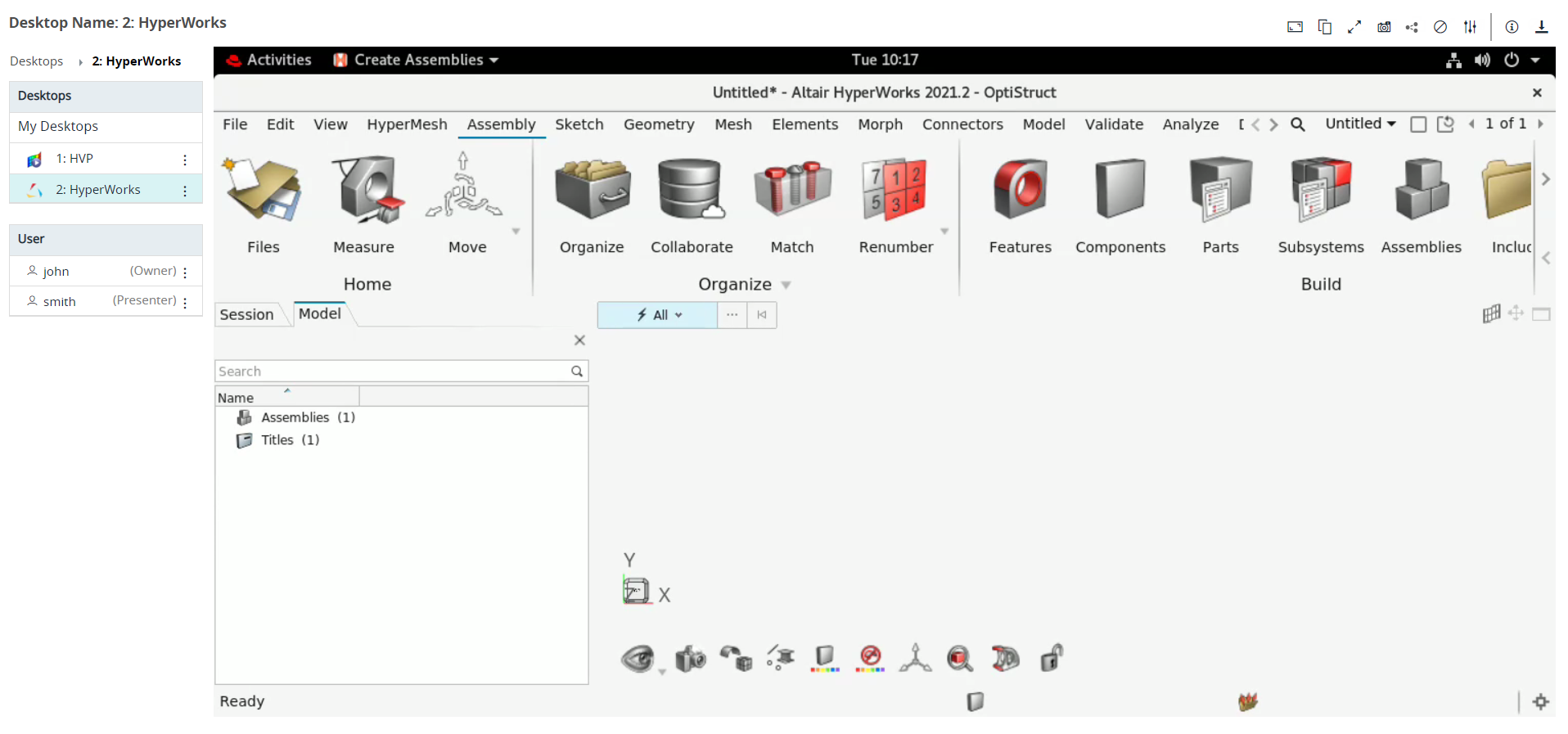This screenshot has width=1568, height=734.
Task: Click the eye view controls icon
Action: (638, 658)
